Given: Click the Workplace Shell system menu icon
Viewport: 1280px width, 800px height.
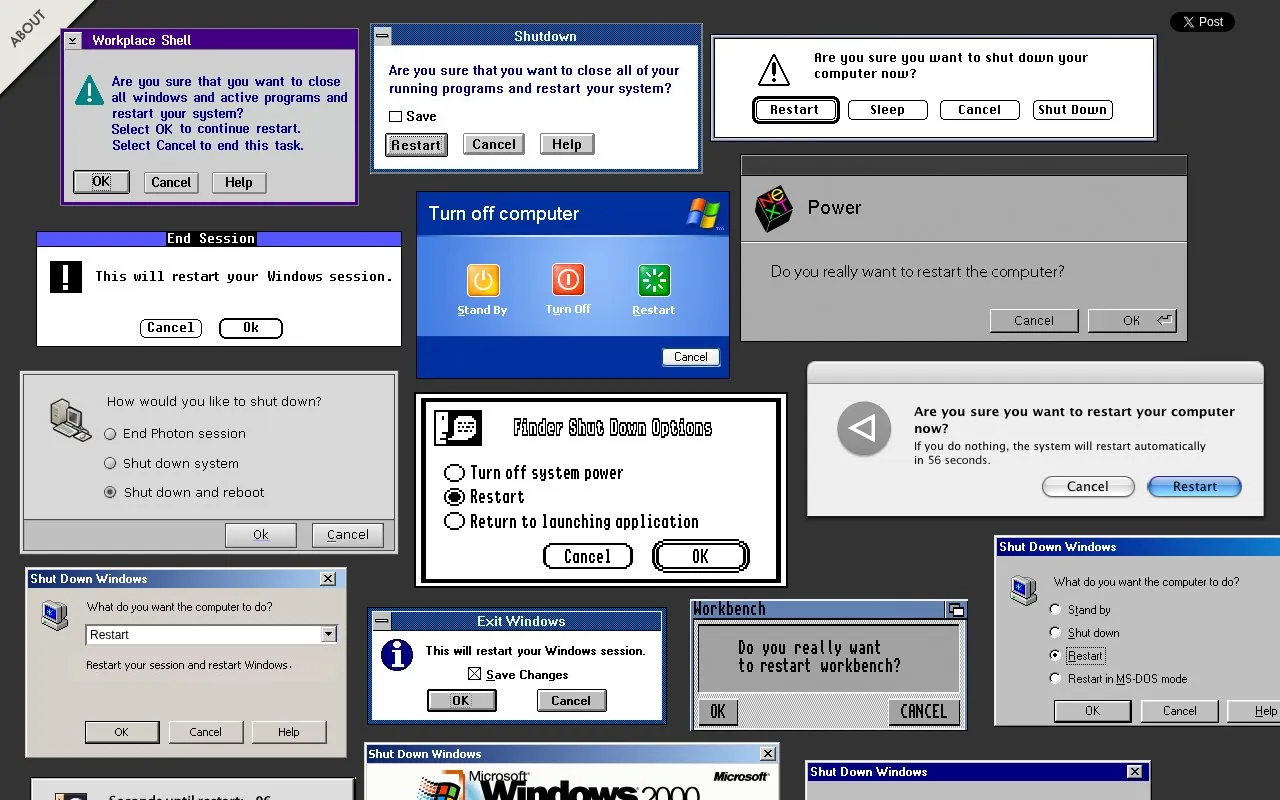Looking at the screenshot, I should click(72, 40).
